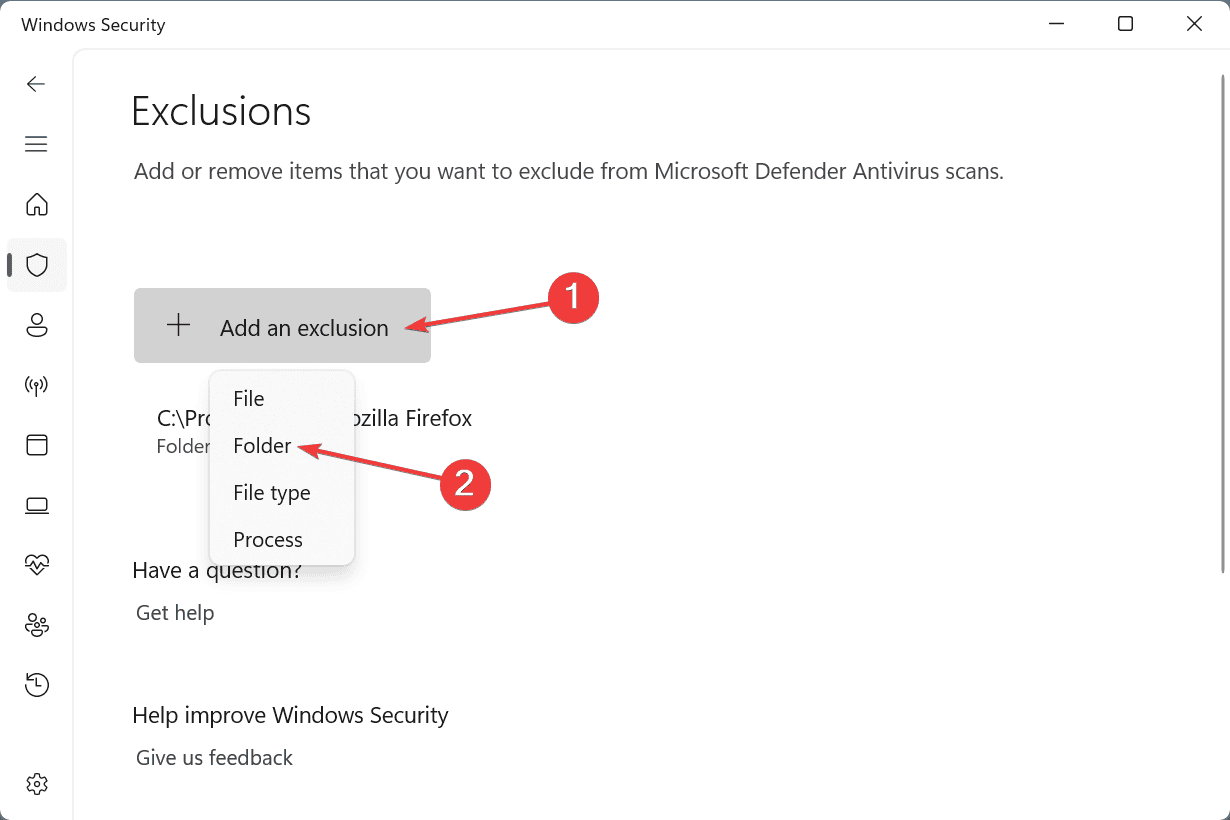The image size is (1230, 820).
Task: Open App & browser control icon
Action: pyautogui.click(x=37, y=445)
